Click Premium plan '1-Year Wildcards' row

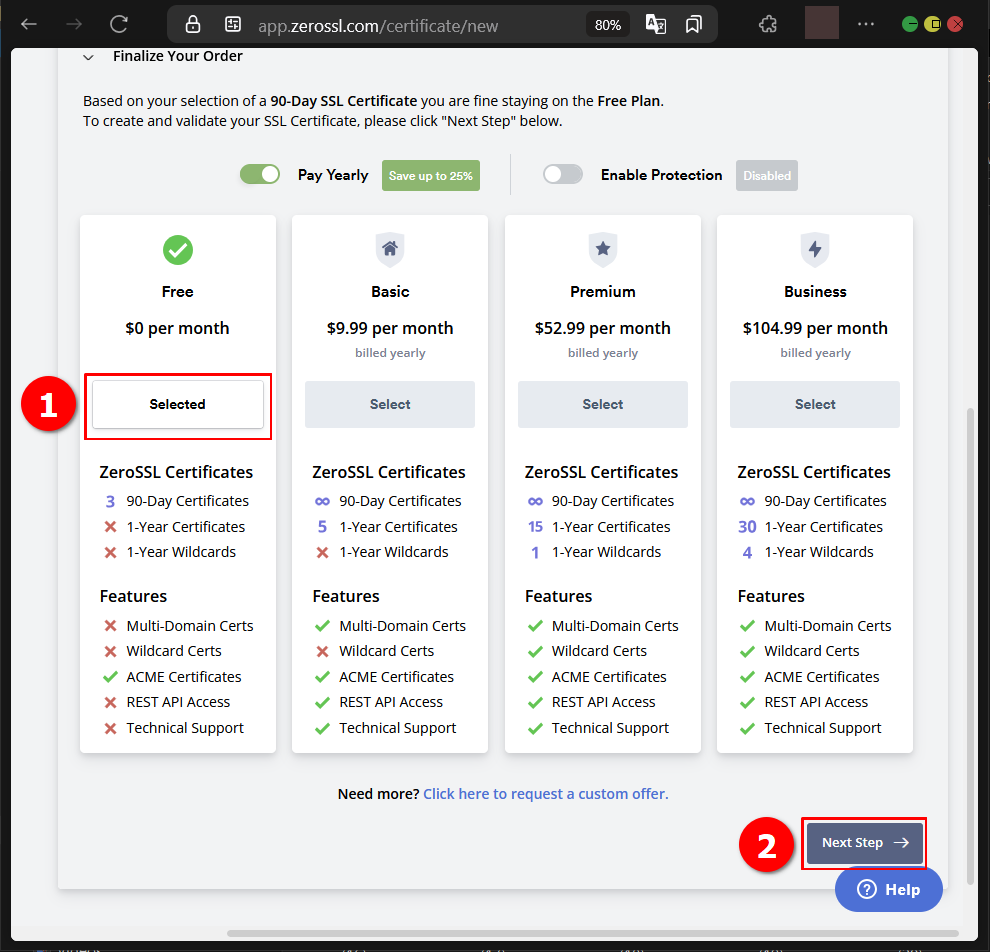(595, 552)
